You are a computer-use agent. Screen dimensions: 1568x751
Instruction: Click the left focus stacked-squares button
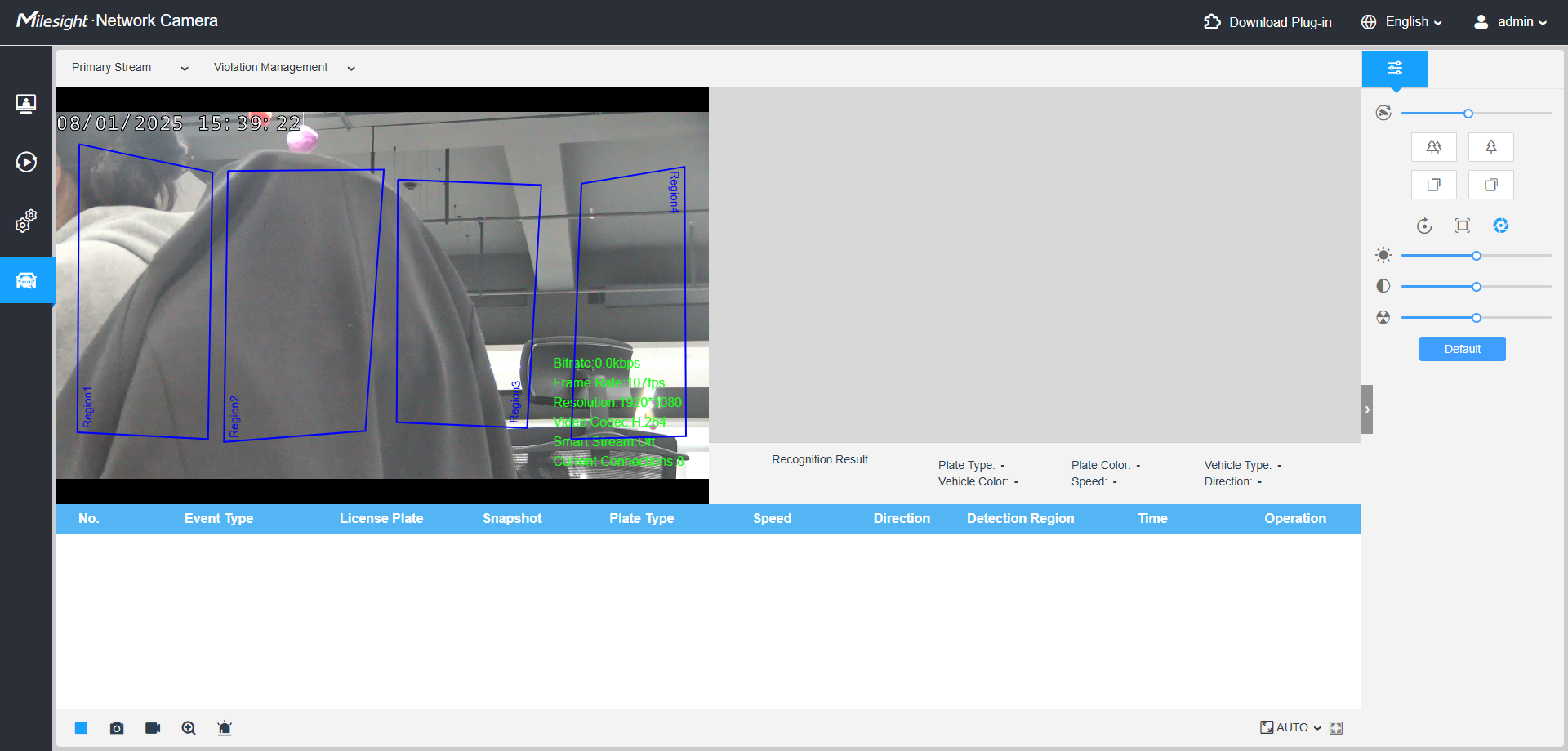1434,185
